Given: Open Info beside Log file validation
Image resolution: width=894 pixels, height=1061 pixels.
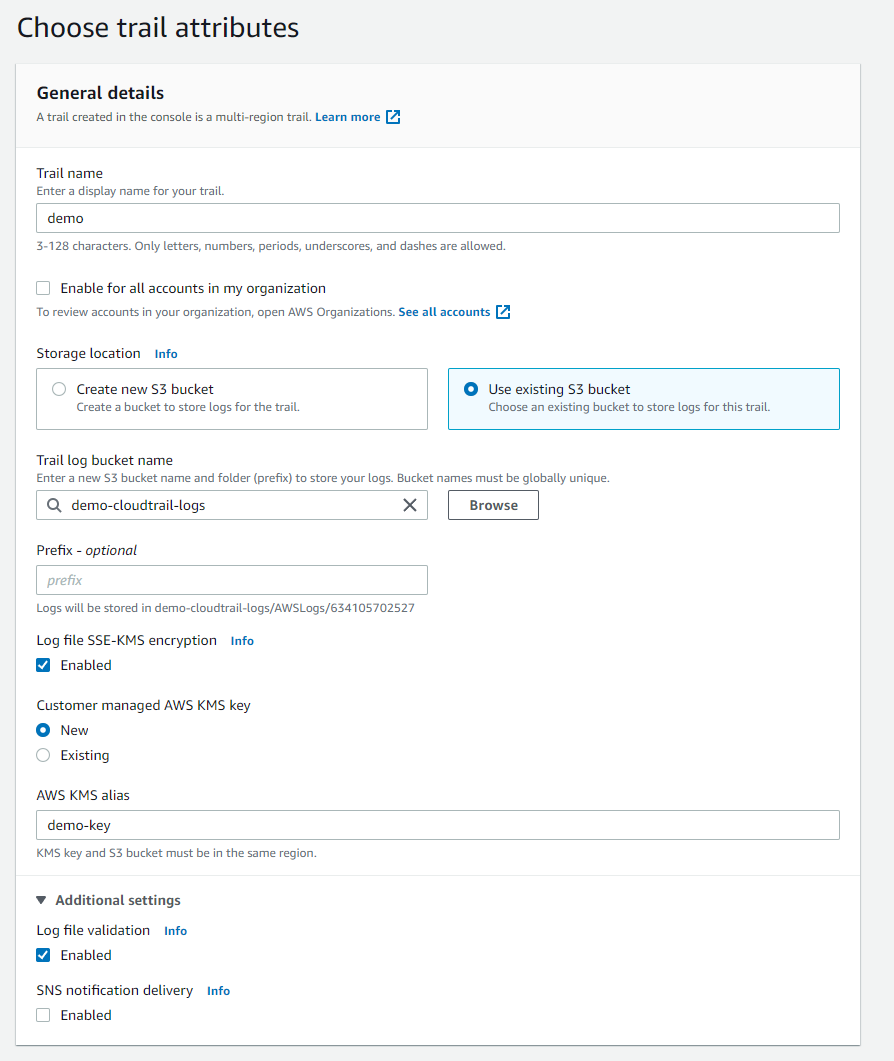Looking at the screenshot, I should coord(175,931).
